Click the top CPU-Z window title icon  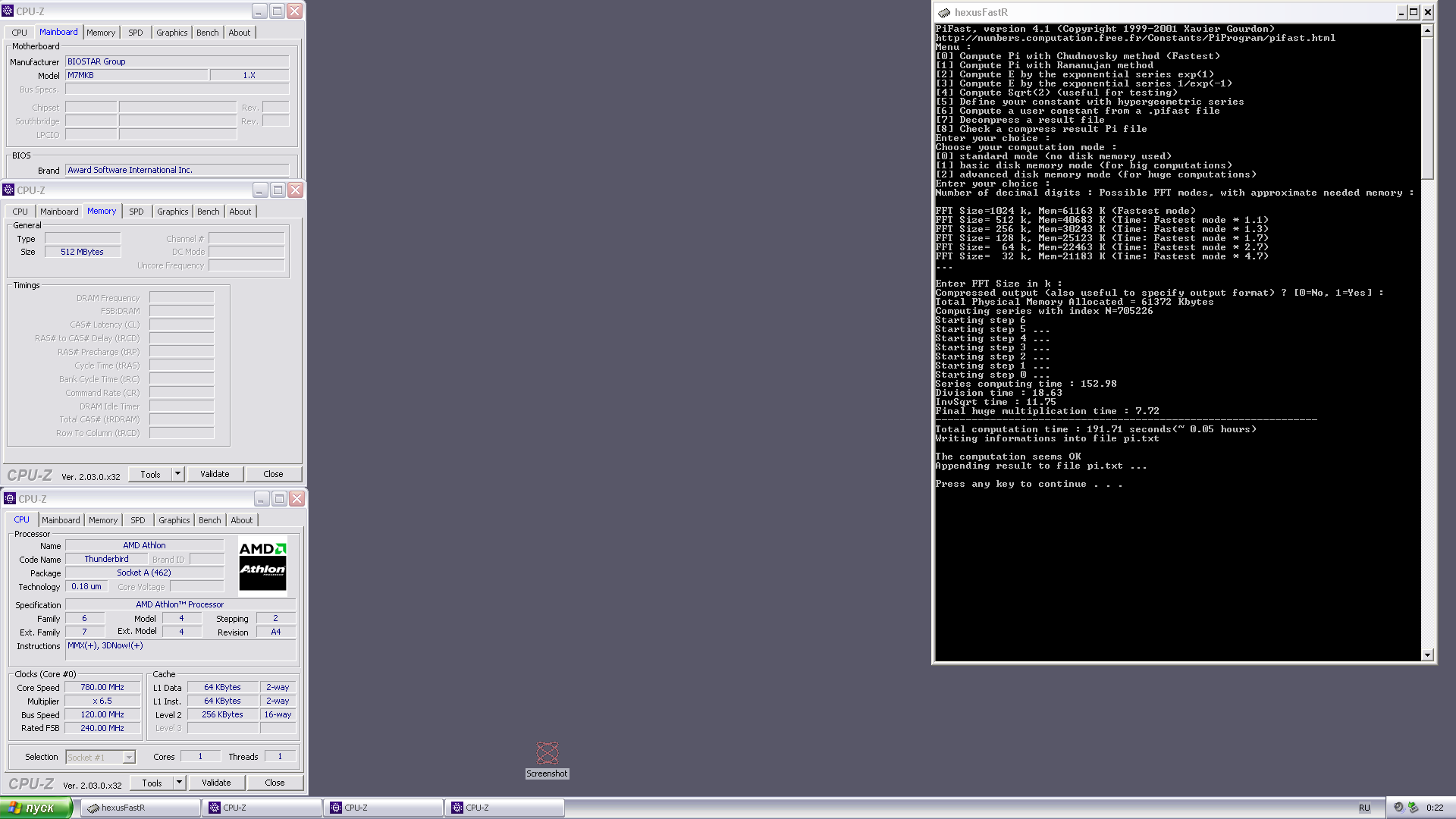[8, 11]
